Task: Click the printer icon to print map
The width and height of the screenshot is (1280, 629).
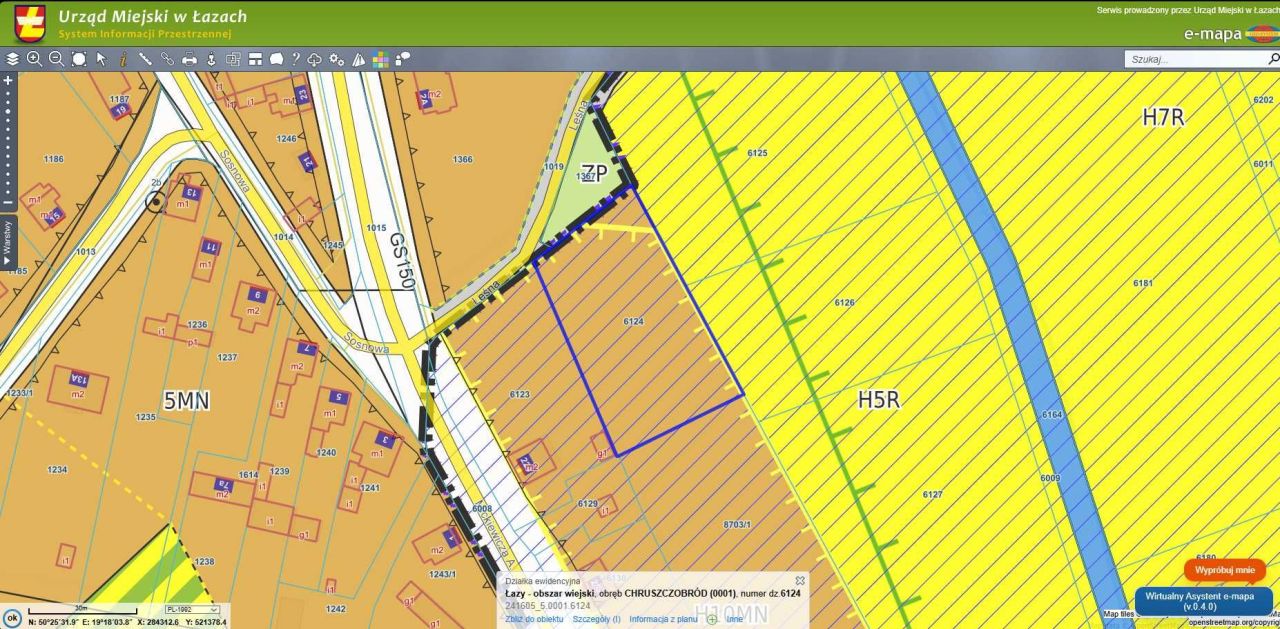Action: point(189,59)
